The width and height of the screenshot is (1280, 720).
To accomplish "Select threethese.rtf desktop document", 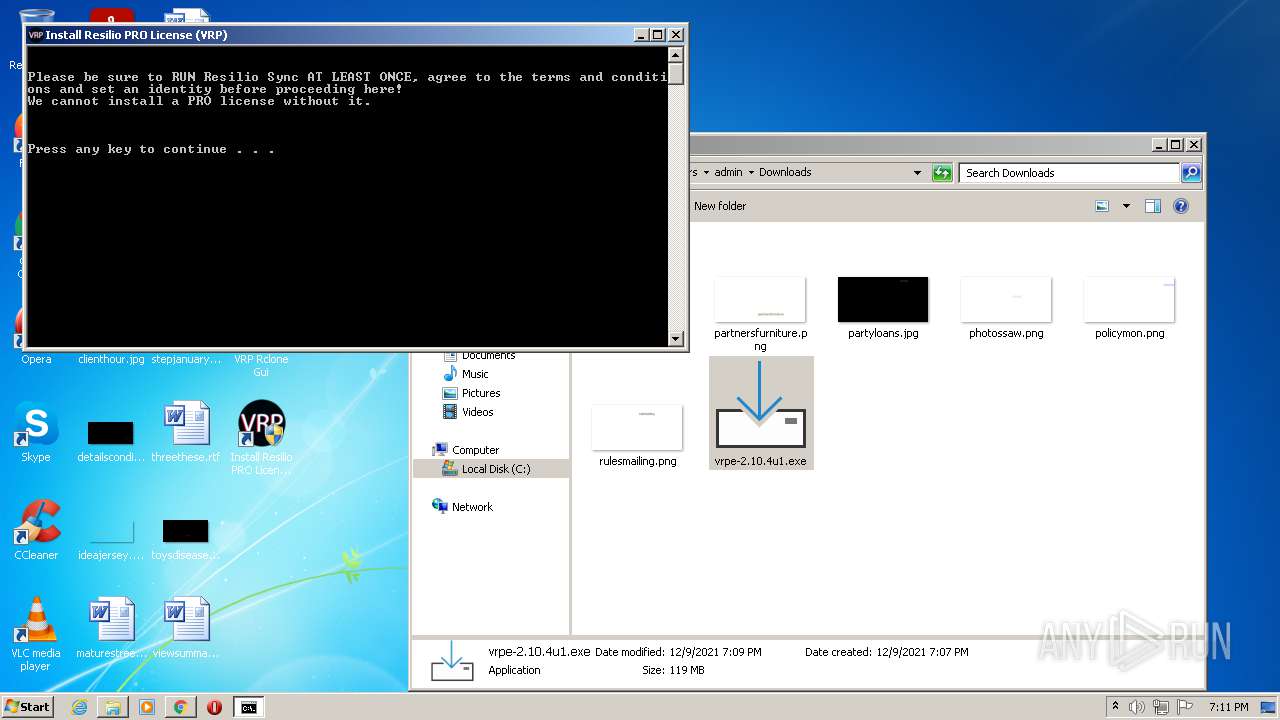I will click(x=185, y=432).
